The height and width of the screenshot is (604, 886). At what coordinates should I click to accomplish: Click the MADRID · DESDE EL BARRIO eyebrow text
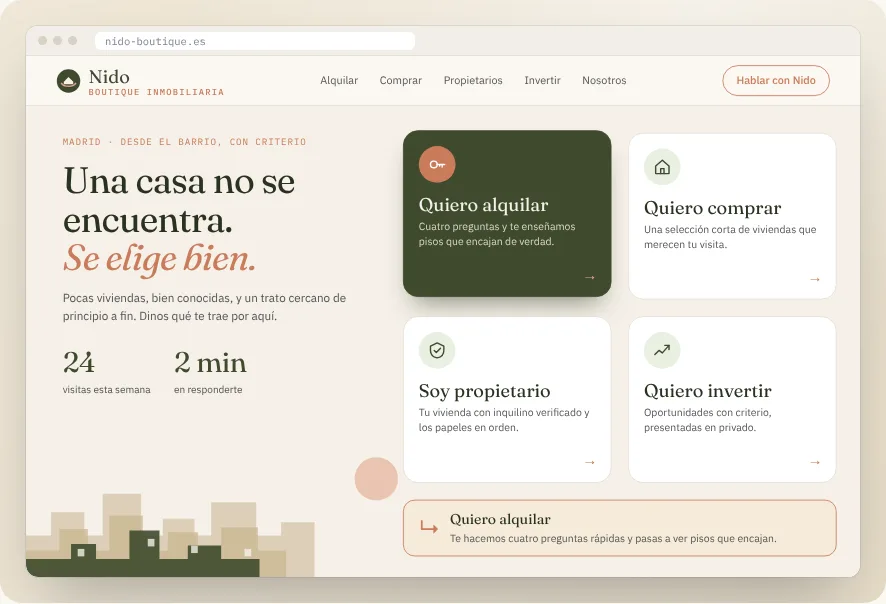(x=184, y=142)
